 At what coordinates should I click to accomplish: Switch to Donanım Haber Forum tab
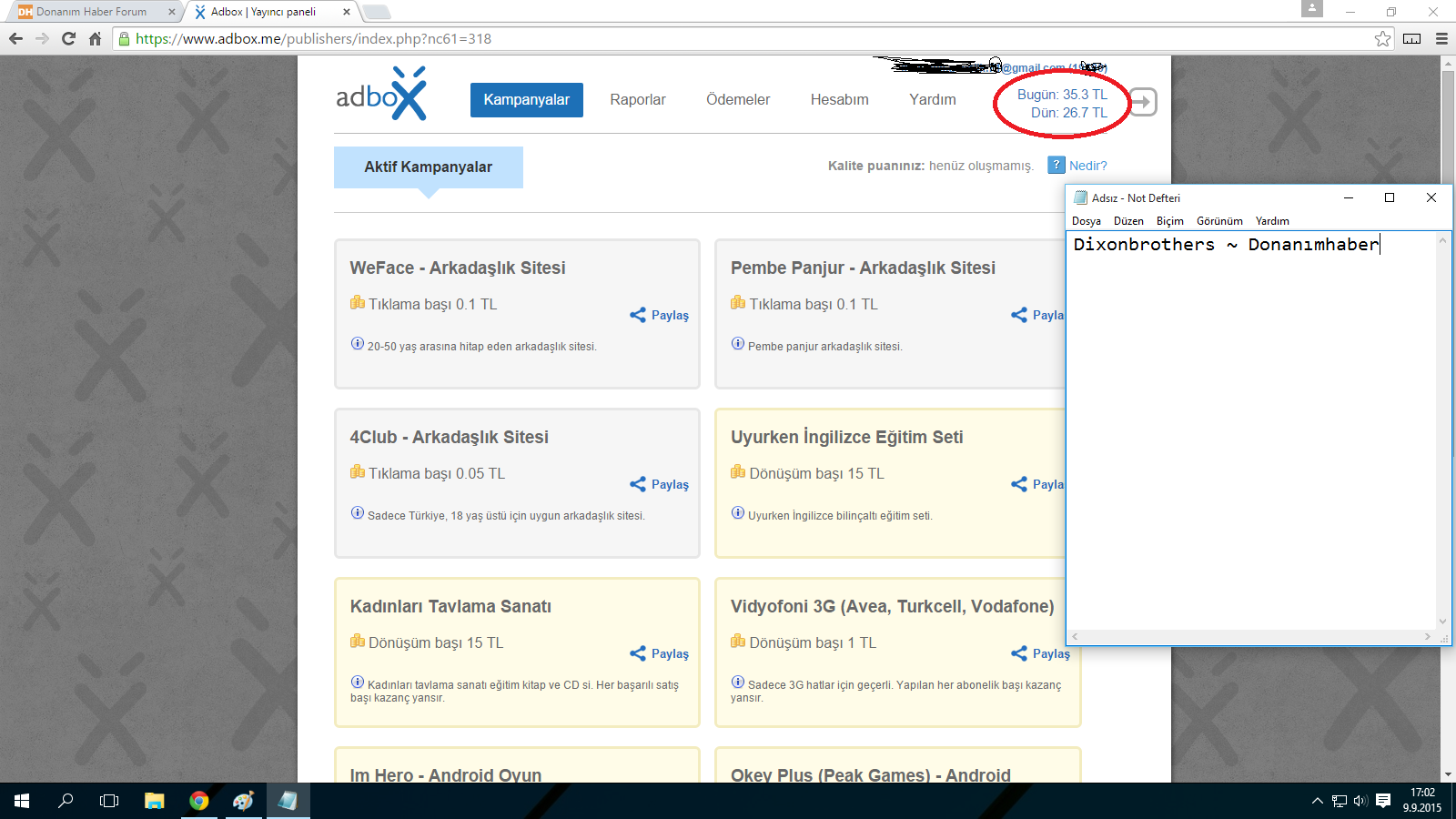[x=91, y=12]
